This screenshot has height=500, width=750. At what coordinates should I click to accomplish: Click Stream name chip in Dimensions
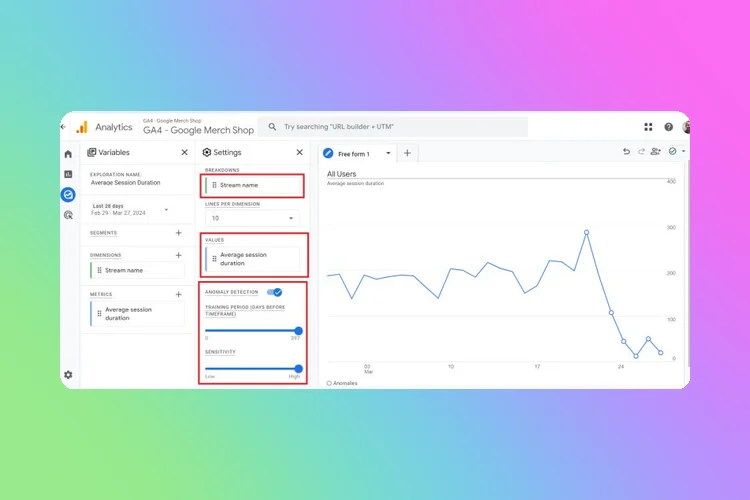click(137, 270)
